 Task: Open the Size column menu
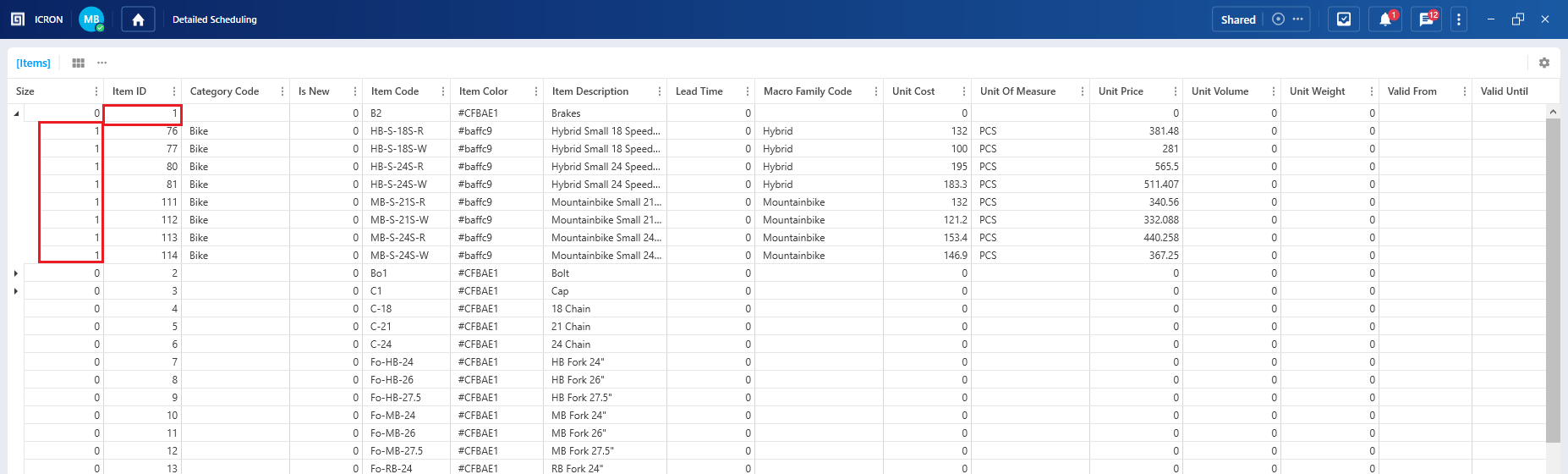(96, 91)
